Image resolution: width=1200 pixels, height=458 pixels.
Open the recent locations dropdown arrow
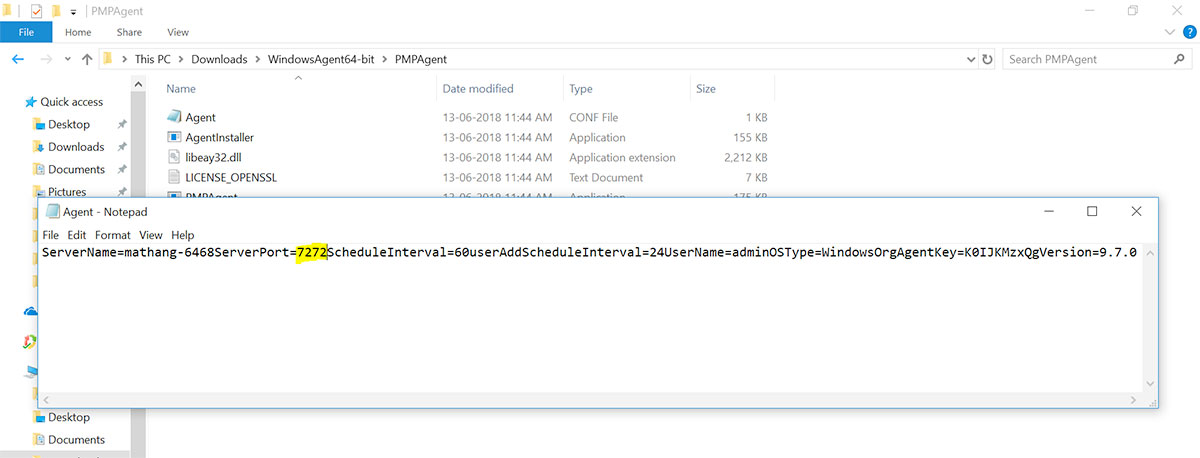[66, 59]
